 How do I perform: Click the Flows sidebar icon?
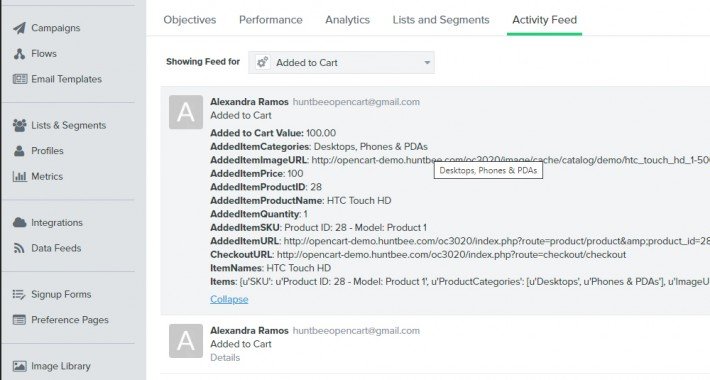(x=19, y=54)
